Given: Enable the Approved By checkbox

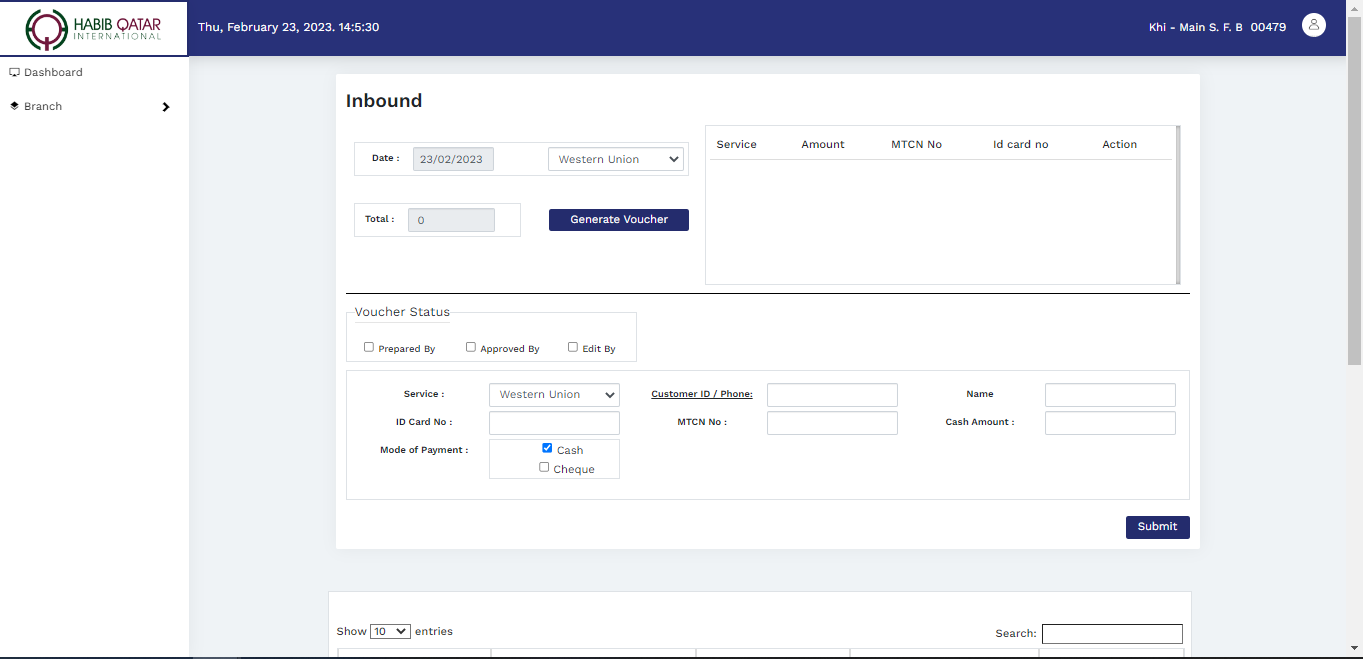Looking at the screenshot, I should [471, 347].
